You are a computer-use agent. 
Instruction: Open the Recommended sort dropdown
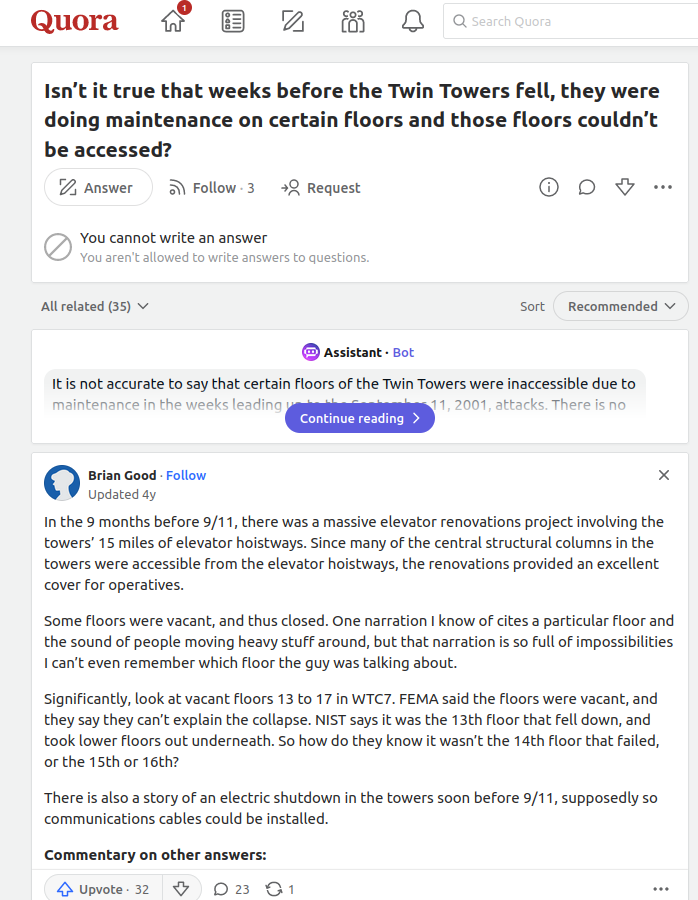click(621, 307)
